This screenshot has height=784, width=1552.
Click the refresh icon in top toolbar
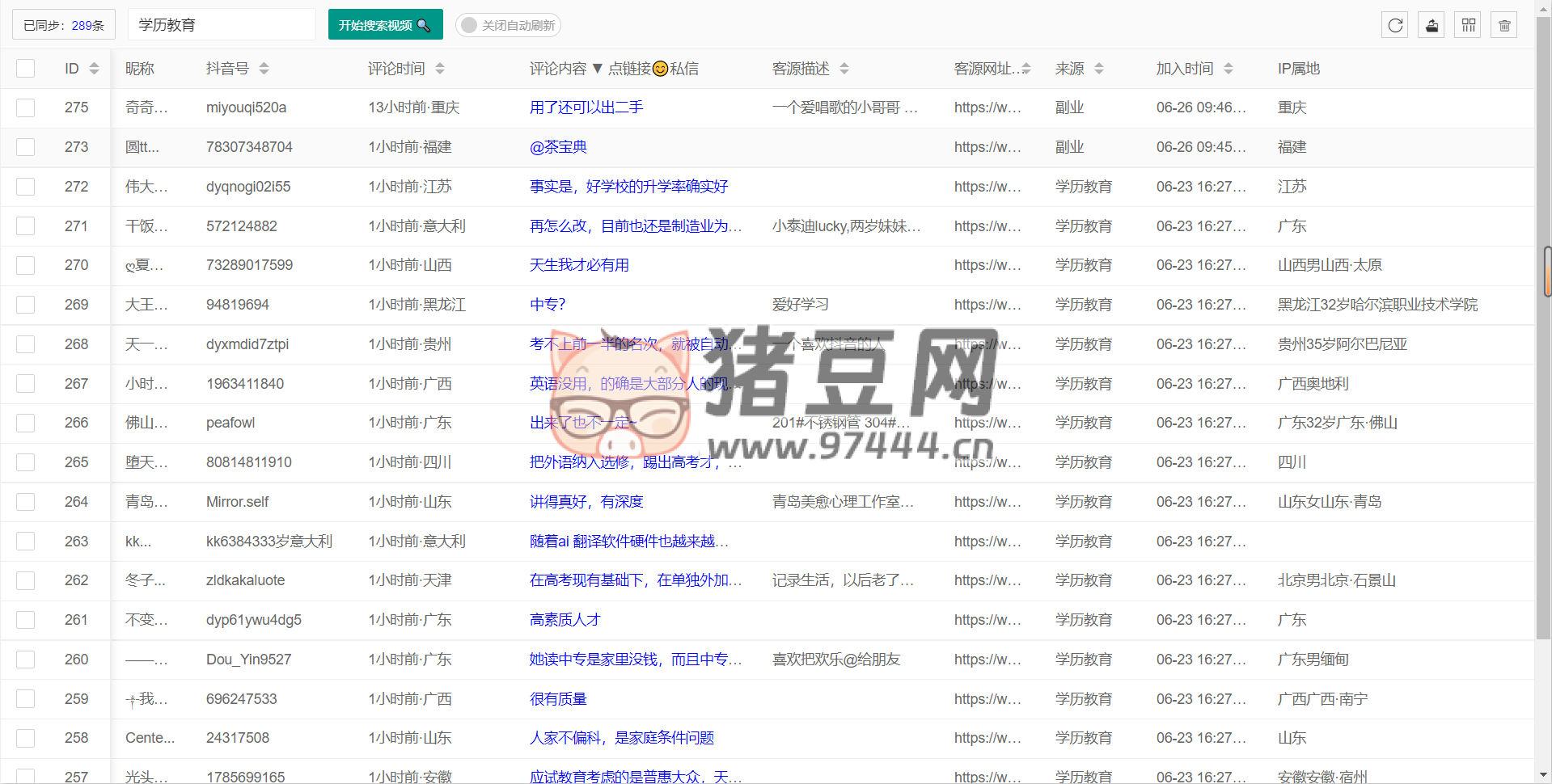pyautogui.click(x=1395, y=25)
